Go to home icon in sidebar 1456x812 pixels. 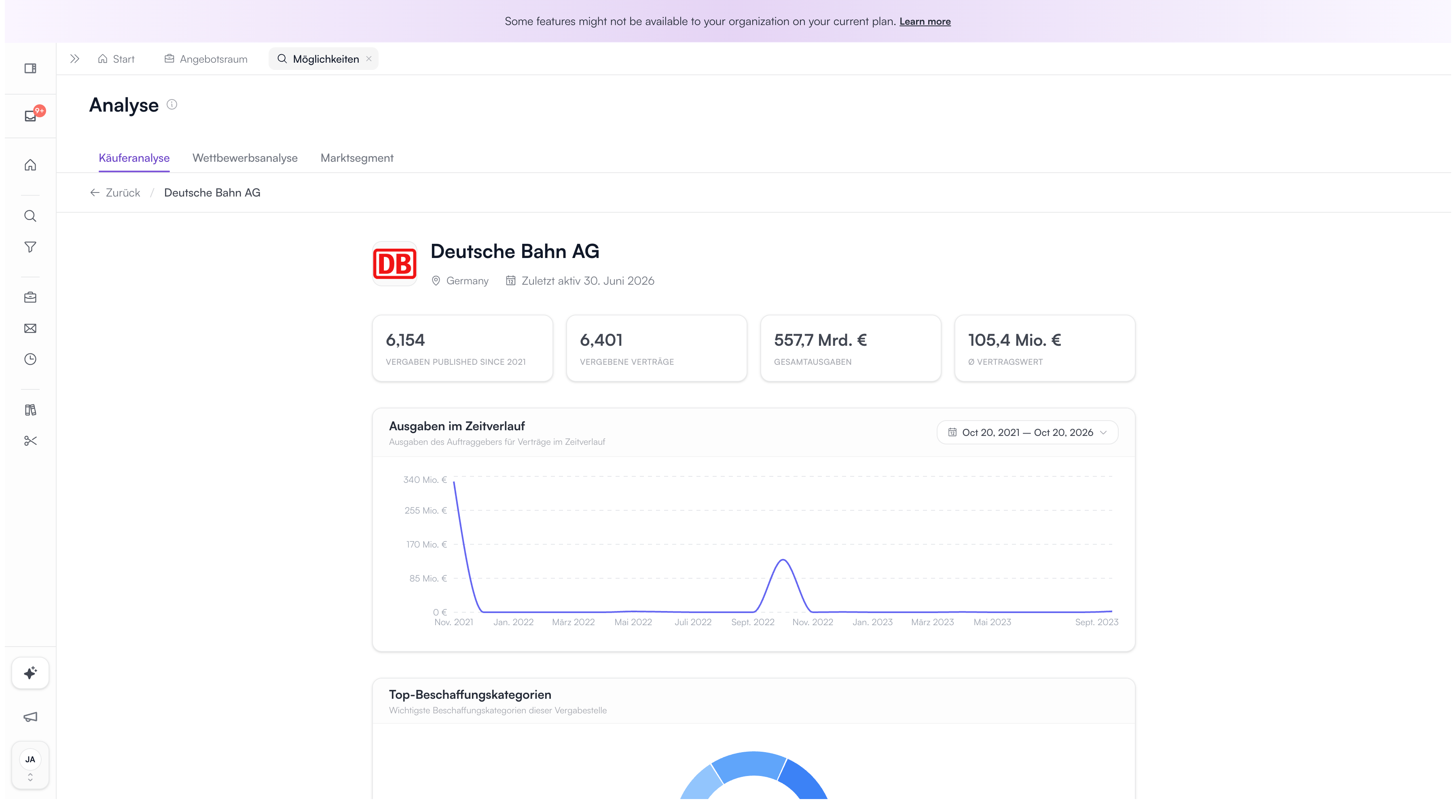(30, 165)
